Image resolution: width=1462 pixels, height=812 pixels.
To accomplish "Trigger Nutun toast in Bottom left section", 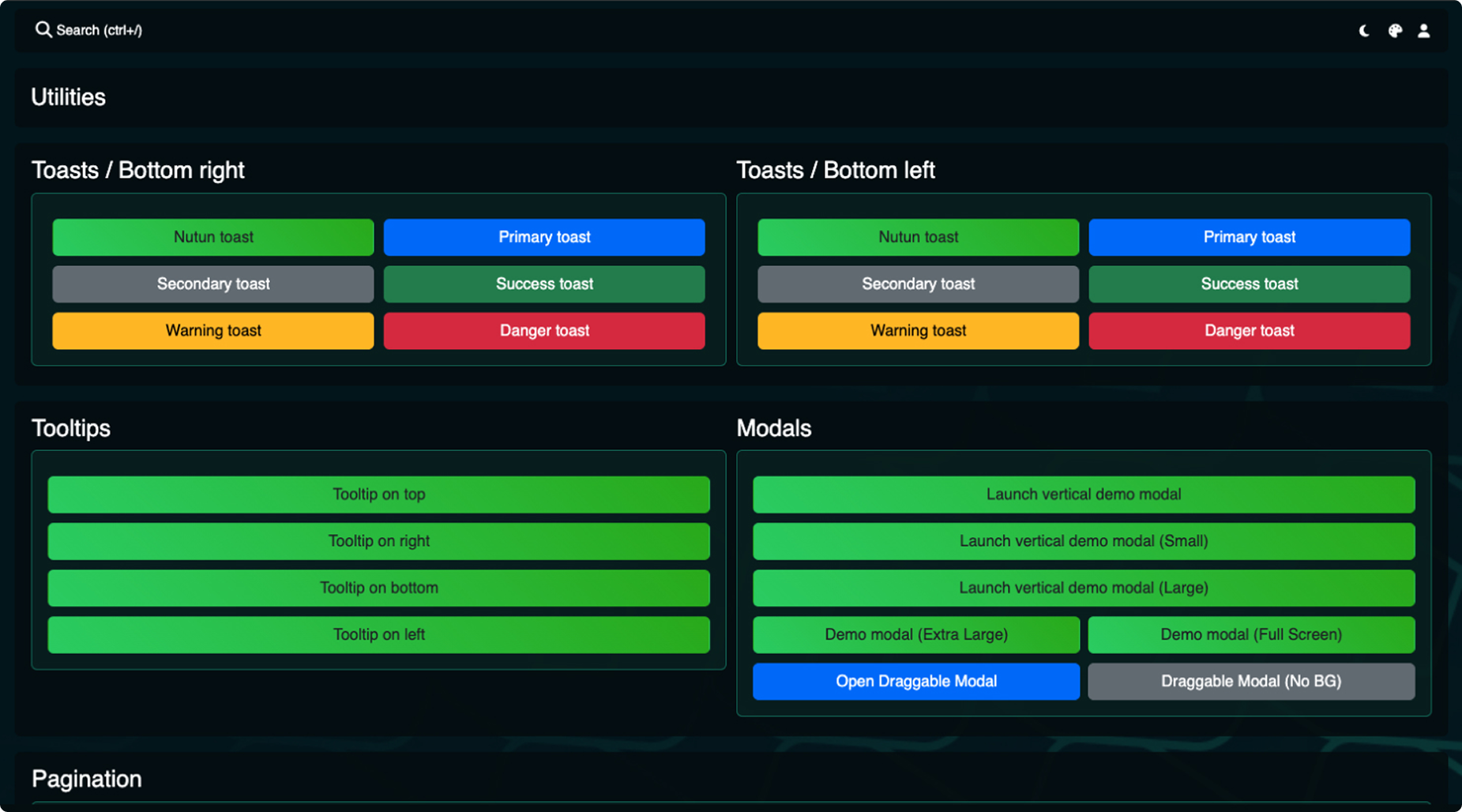I will point(918,237).
